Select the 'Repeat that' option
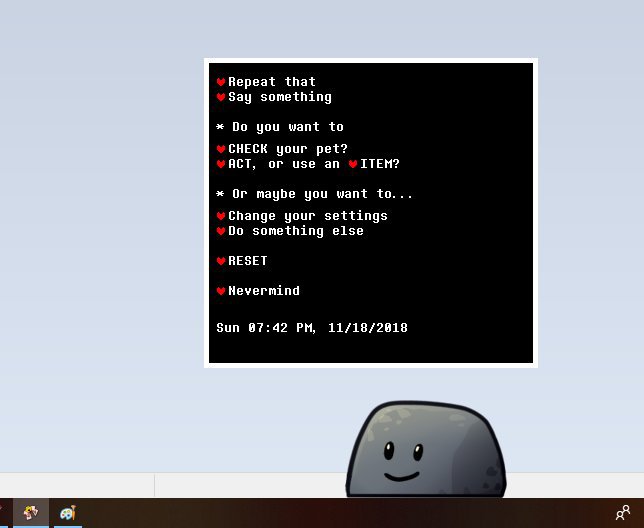Viewport: 644px width, 528px height. tap(272, 82)
